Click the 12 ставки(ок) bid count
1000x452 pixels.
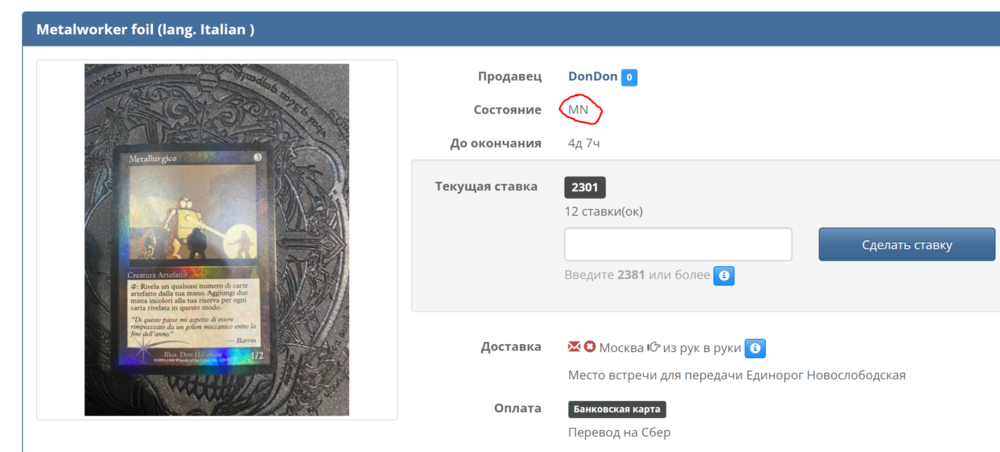pyautogui.click(x=603, y=212)
